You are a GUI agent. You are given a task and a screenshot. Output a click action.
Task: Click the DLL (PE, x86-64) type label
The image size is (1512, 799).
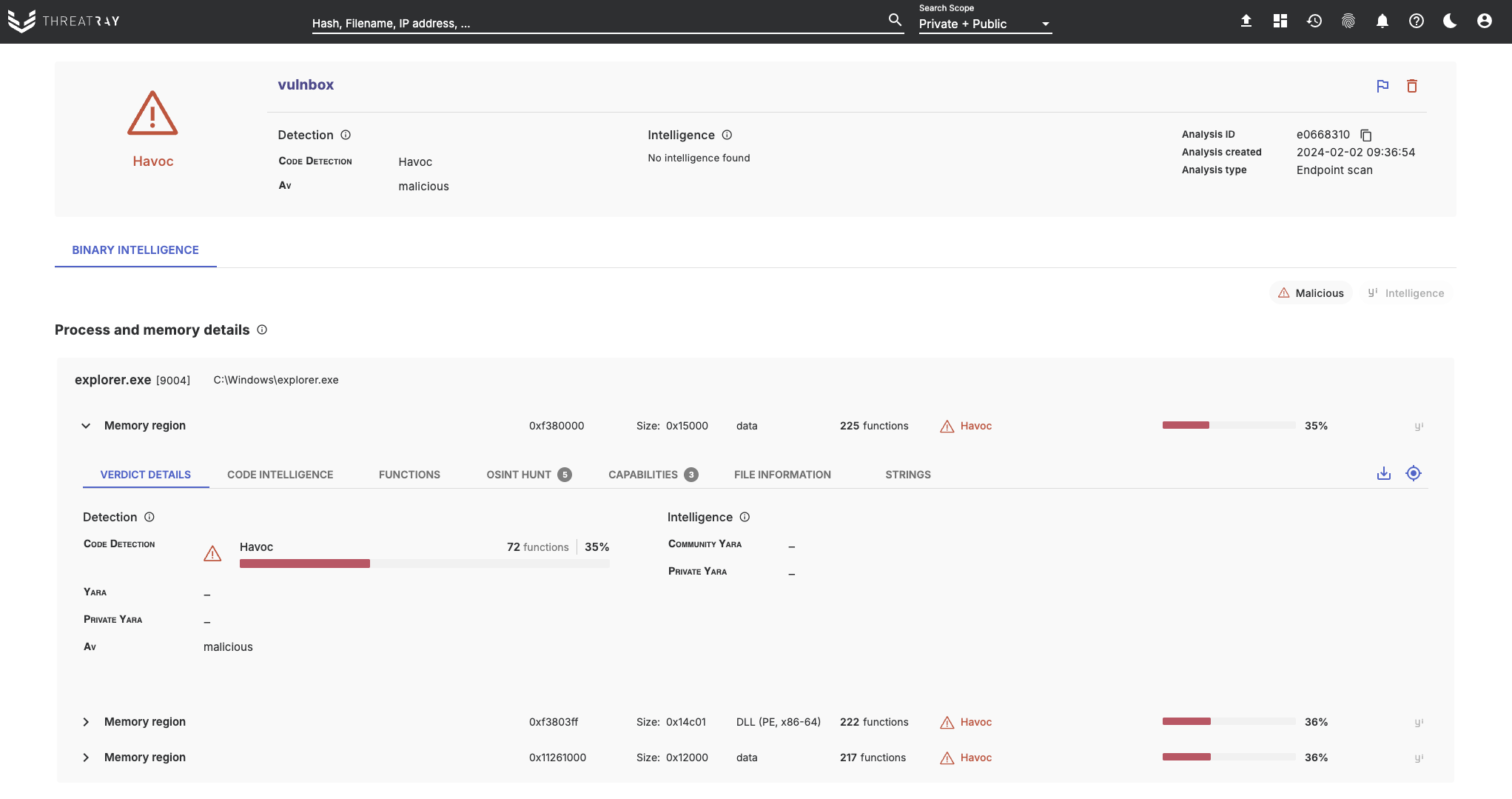(x=779, y=722)
